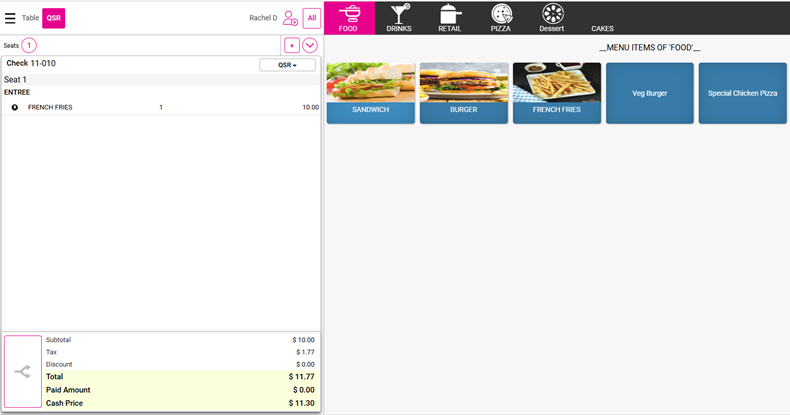Open the RETAIL category
The image size is (790, 415).
pyautogui.click(x=450, y=17)
